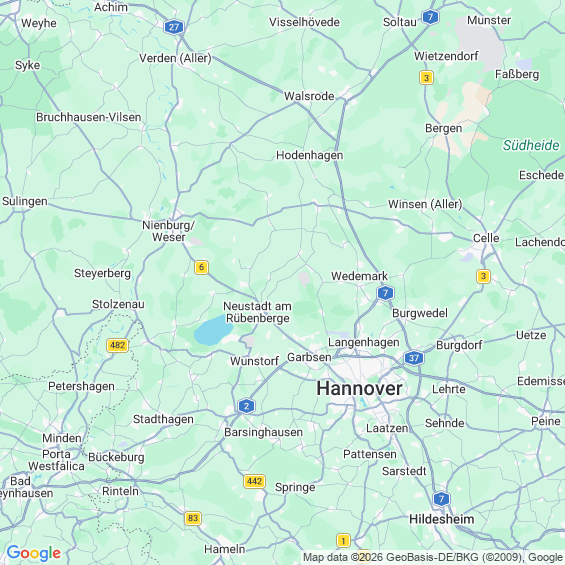This screenshot has height=565, width=565.
Task: Click the Walsrode town label
Action: [309, 96]
